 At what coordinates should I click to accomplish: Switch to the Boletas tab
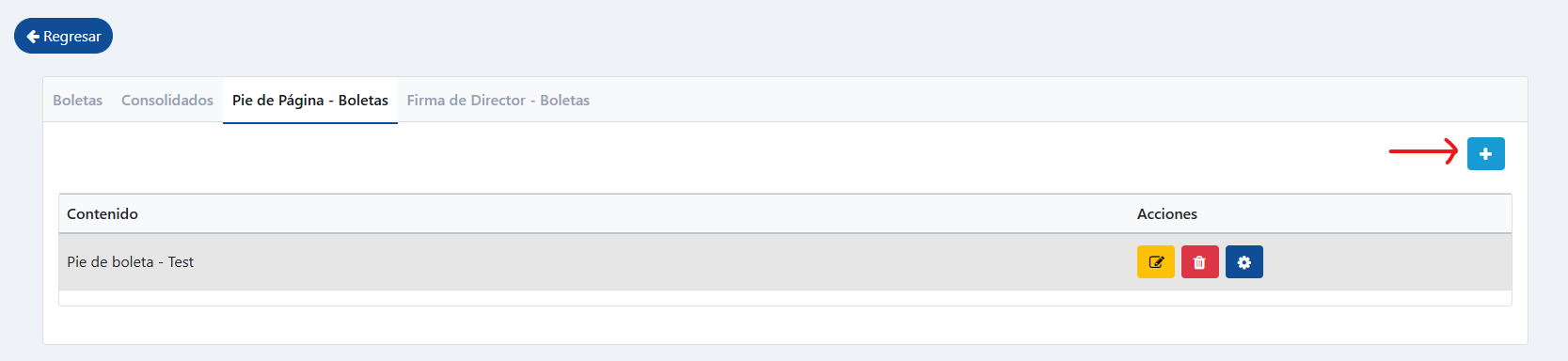click(x=77, y=101)
